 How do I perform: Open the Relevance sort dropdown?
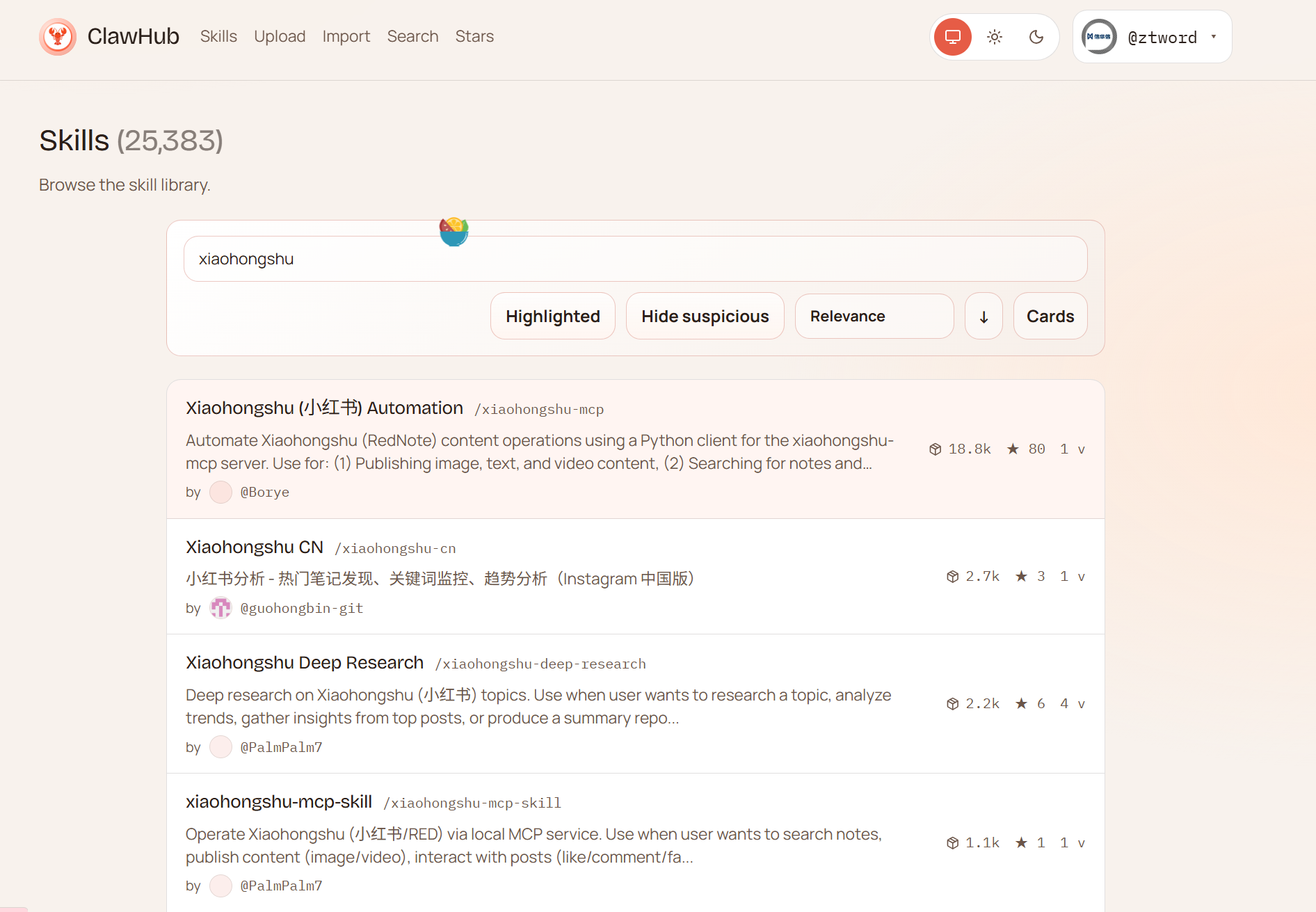874,317
